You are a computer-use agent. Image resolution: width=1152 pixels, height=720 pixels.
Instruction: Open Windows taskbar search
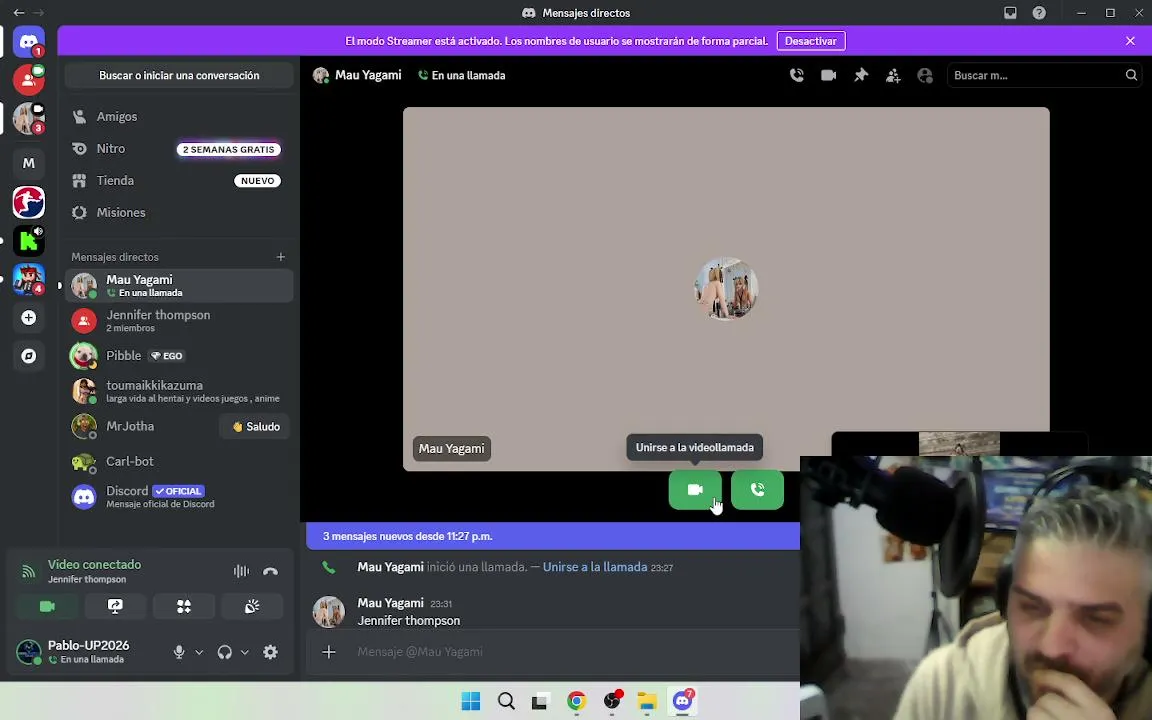click(x=506, y=702)
